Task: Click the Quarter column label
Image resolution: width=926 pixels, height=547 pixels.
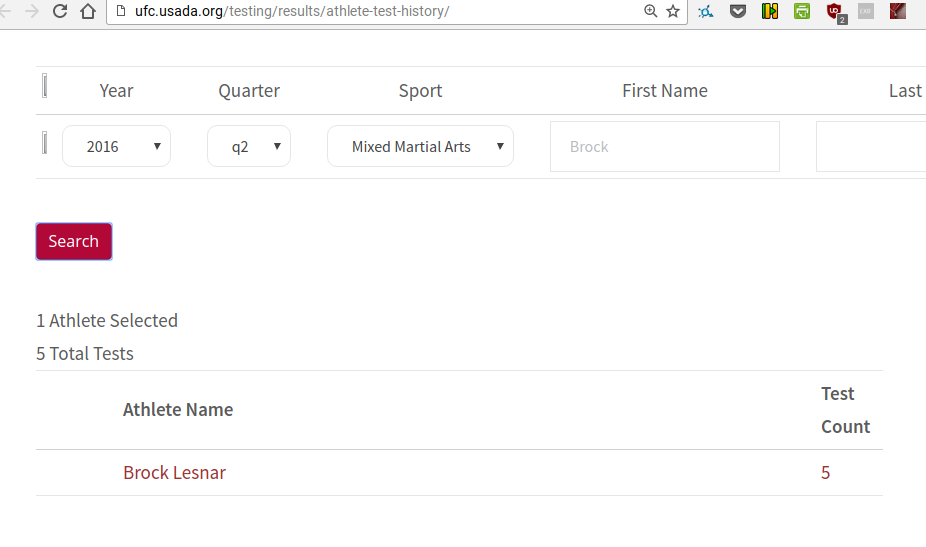Action: pyautogui.click(x=249, y=90)
